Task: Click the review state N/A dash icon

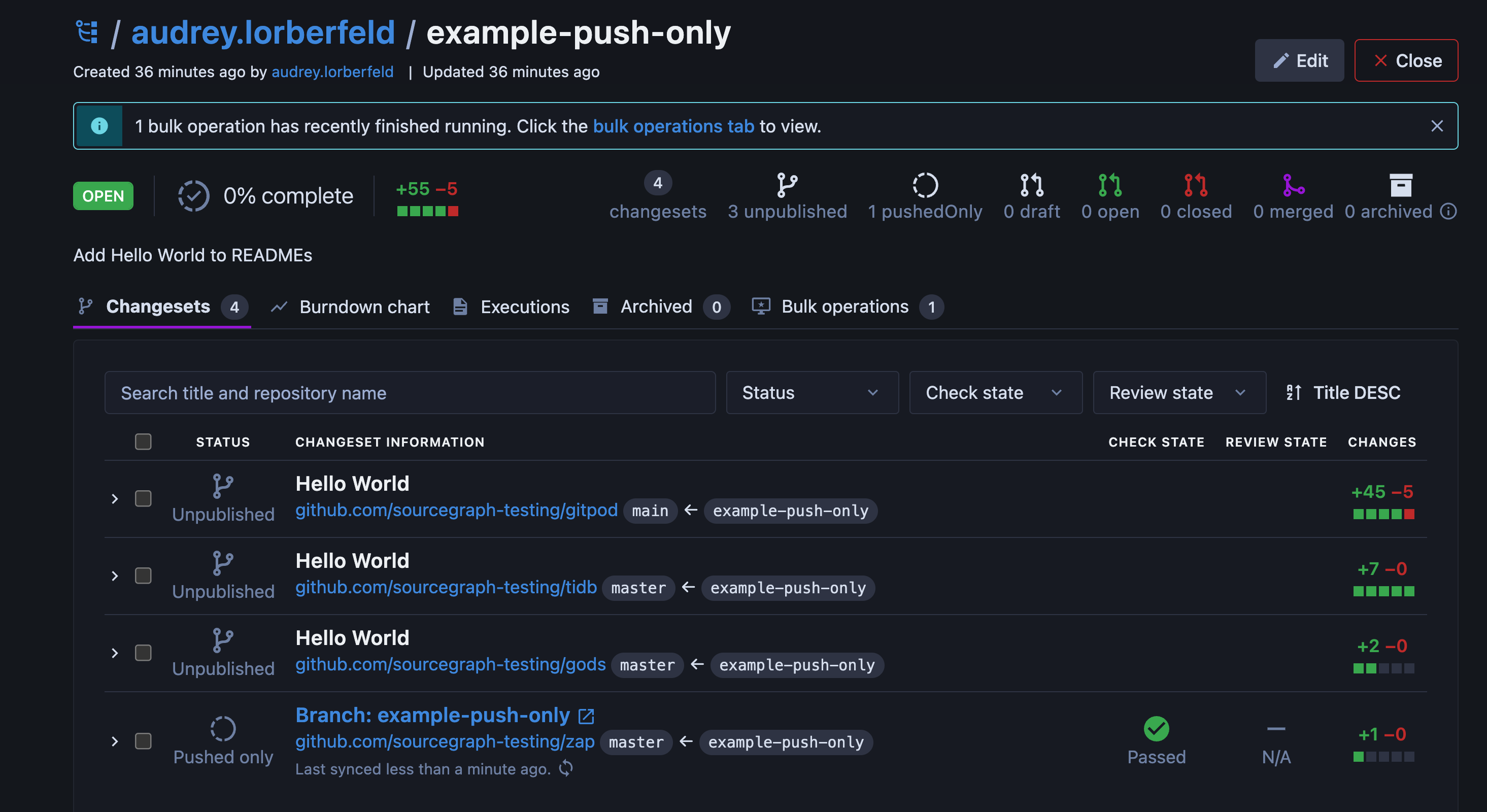Action: point(1276,728)
